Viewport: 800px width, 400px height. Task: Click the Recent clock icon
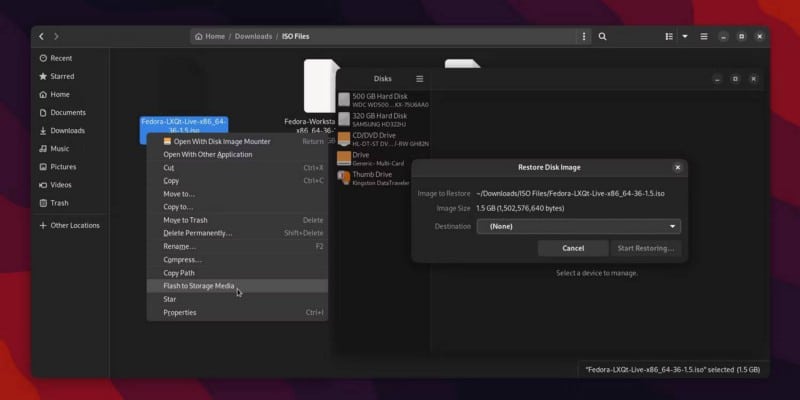[x=43, y=58]
